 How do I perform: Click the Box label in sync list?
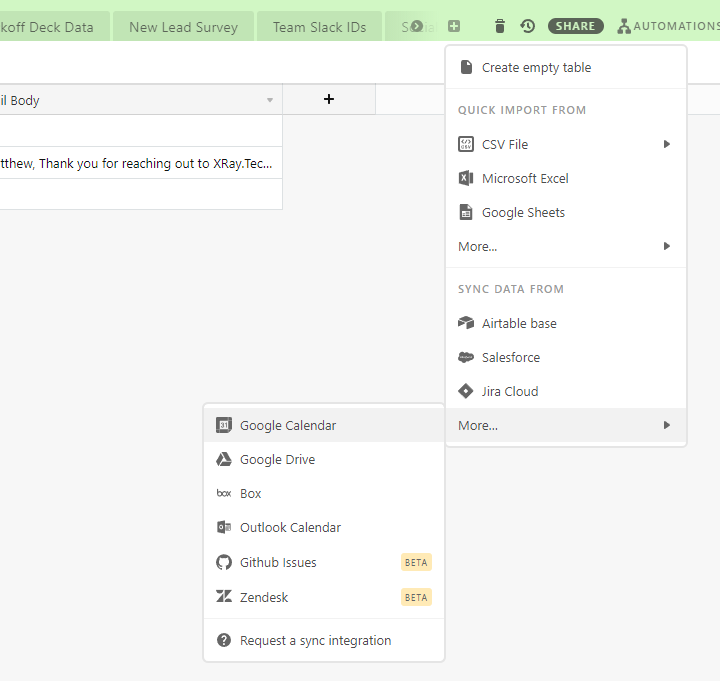pos(251,494)
